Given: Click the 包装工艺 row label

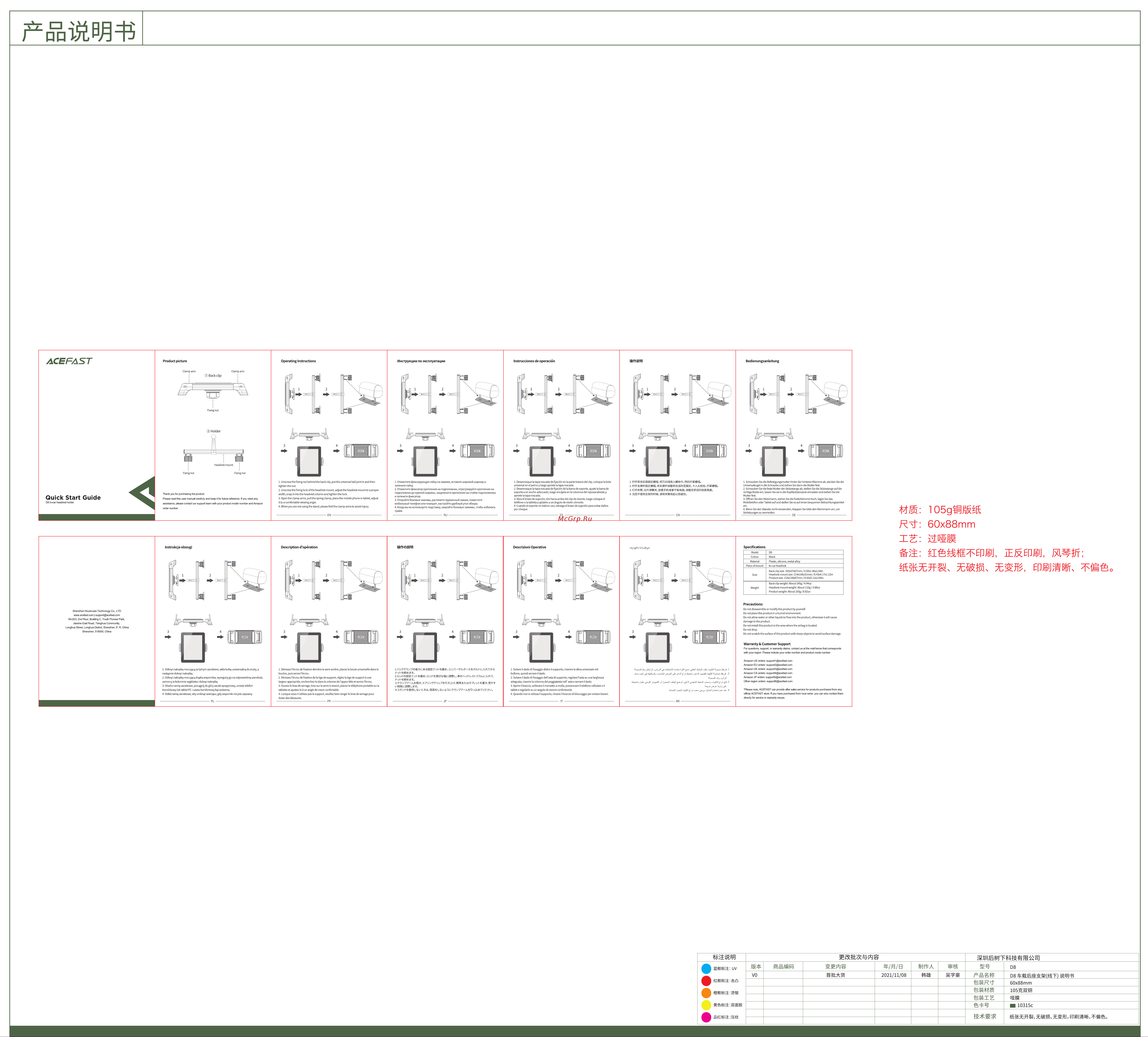Looking at the screenshot, I should coord(984,998).
